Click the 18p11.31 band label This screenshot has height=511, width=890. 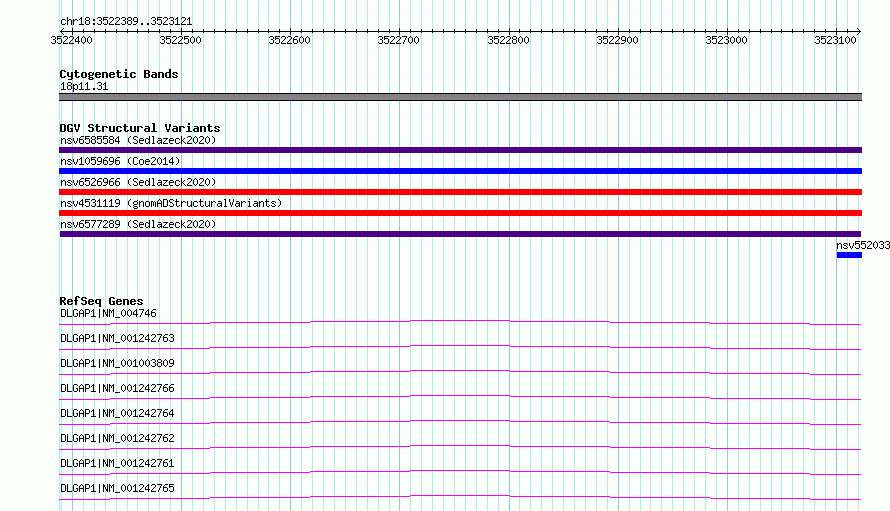84,86
